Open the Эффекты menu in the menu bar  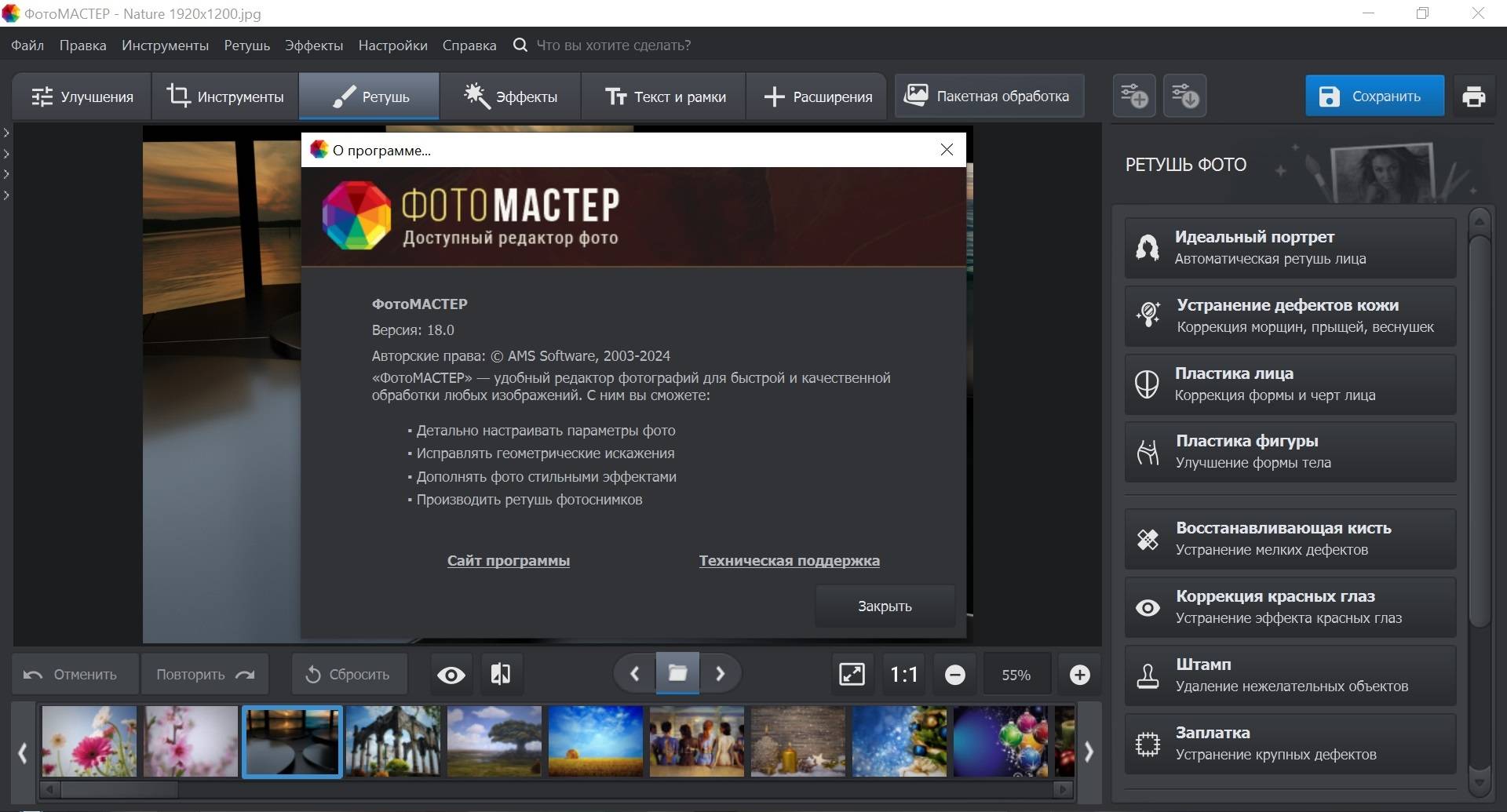(x=313, y=46)
